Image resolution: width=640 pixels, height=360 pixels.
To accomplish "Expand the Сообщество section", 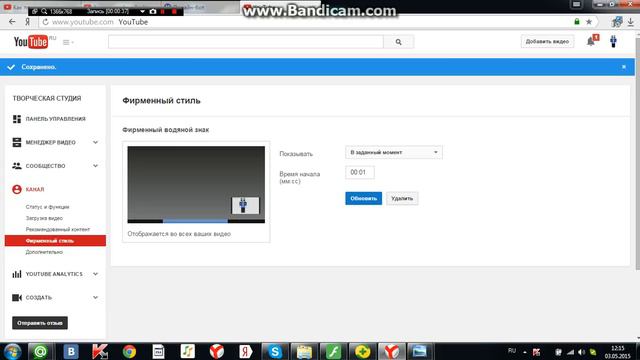I will (x=95, y=166).
